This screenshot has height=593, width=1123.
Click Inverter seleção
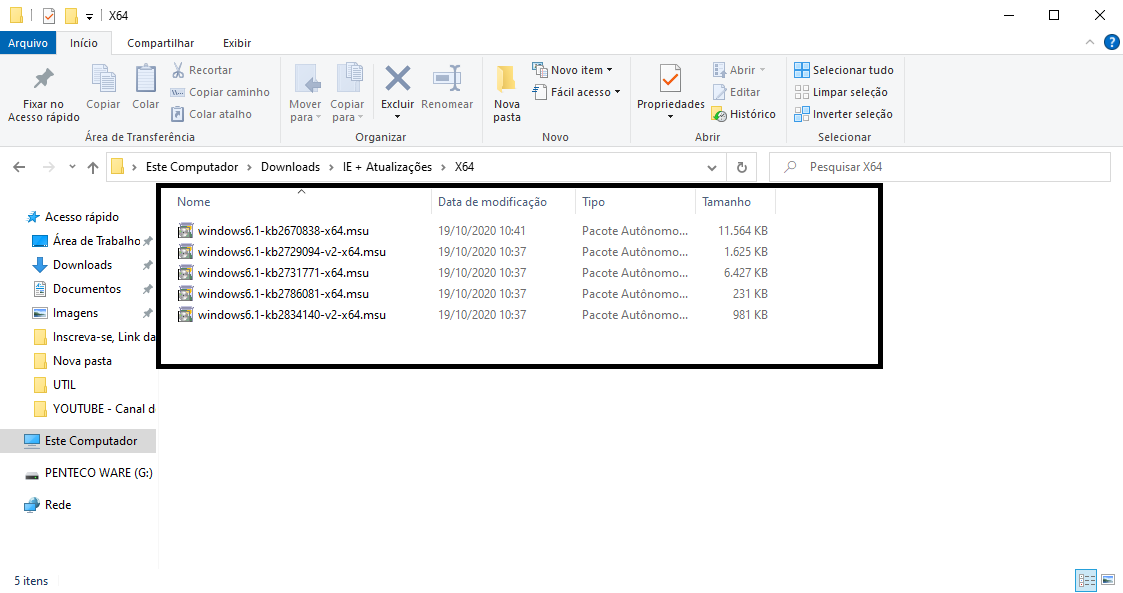(843, 114)
